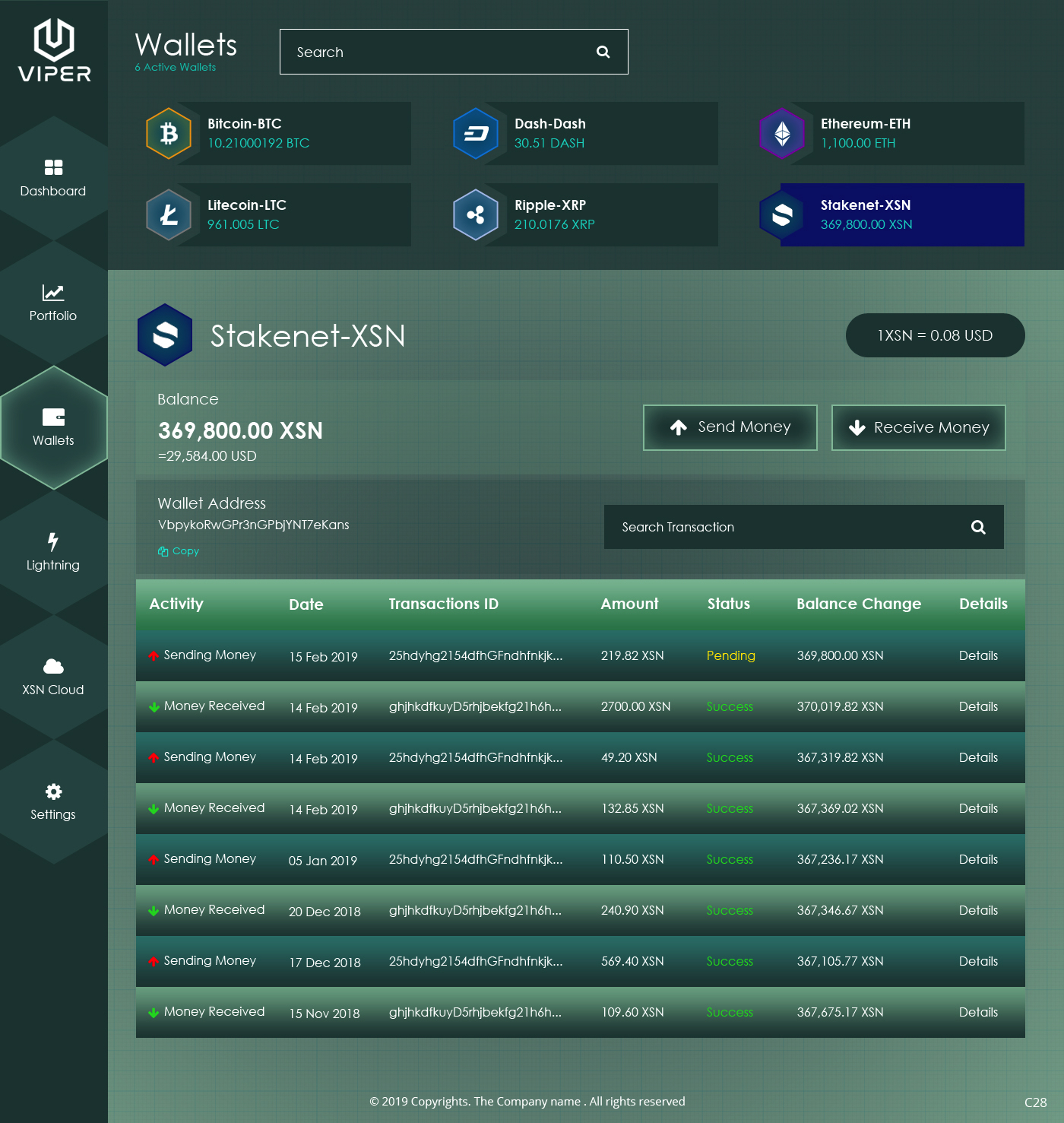The height and width of the screenshot is (1123, 1064).
Task: Click the Send Money button
Action: [730, 427]
